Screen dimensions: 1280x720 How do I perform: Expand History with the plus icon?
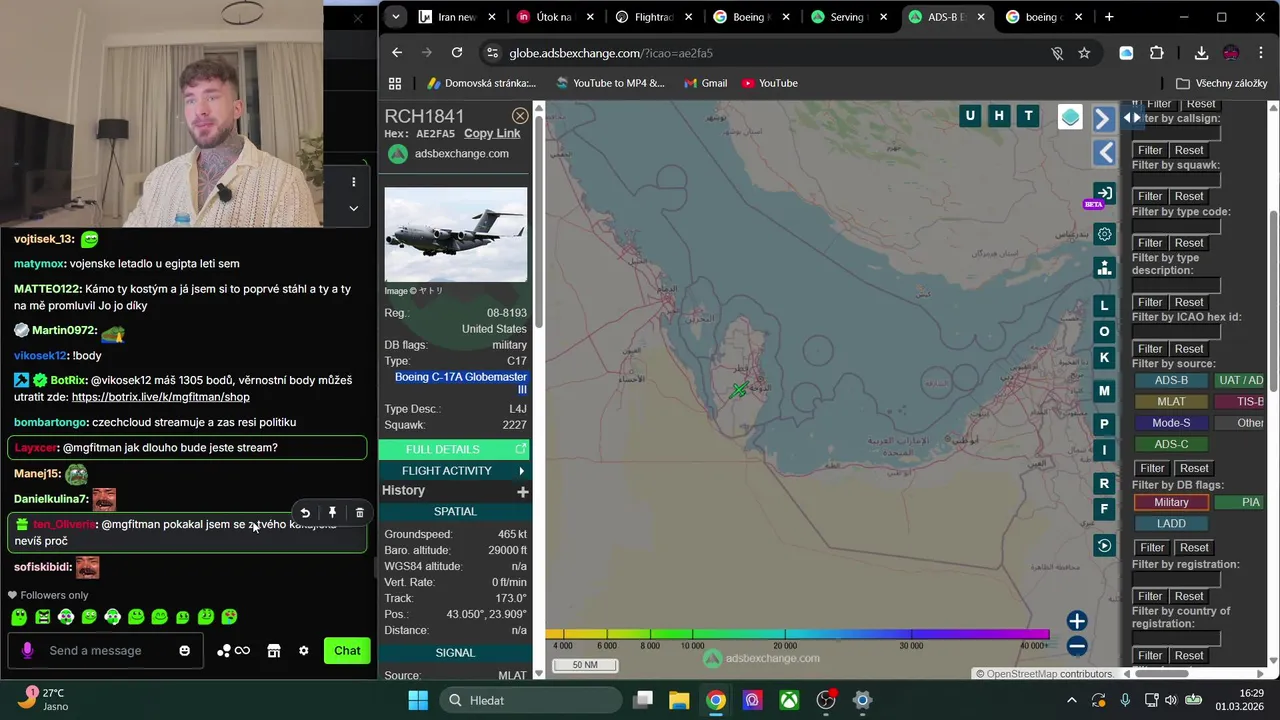tap(522, 492)
